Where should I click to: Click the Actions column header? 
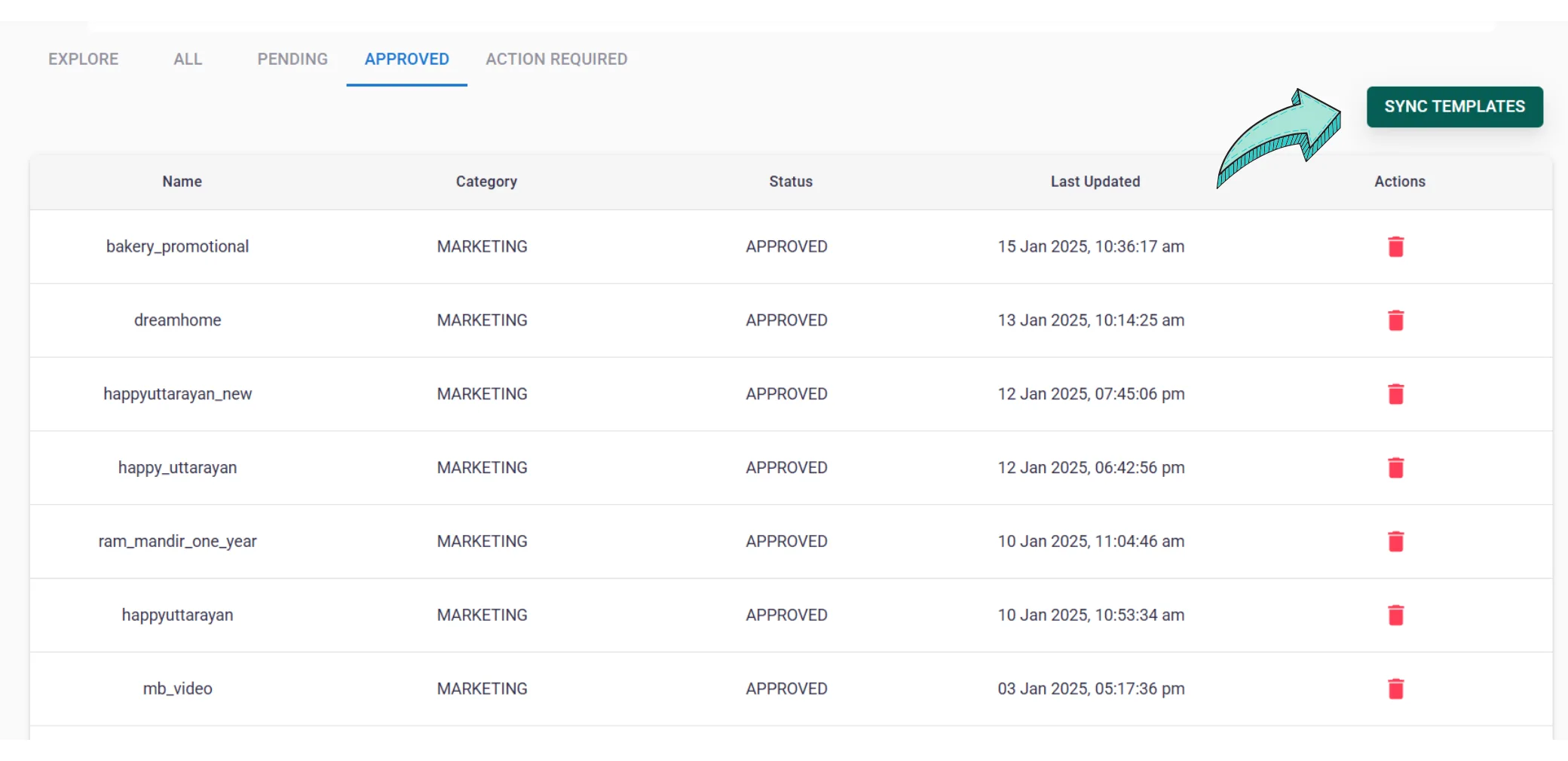[1400, 182]
